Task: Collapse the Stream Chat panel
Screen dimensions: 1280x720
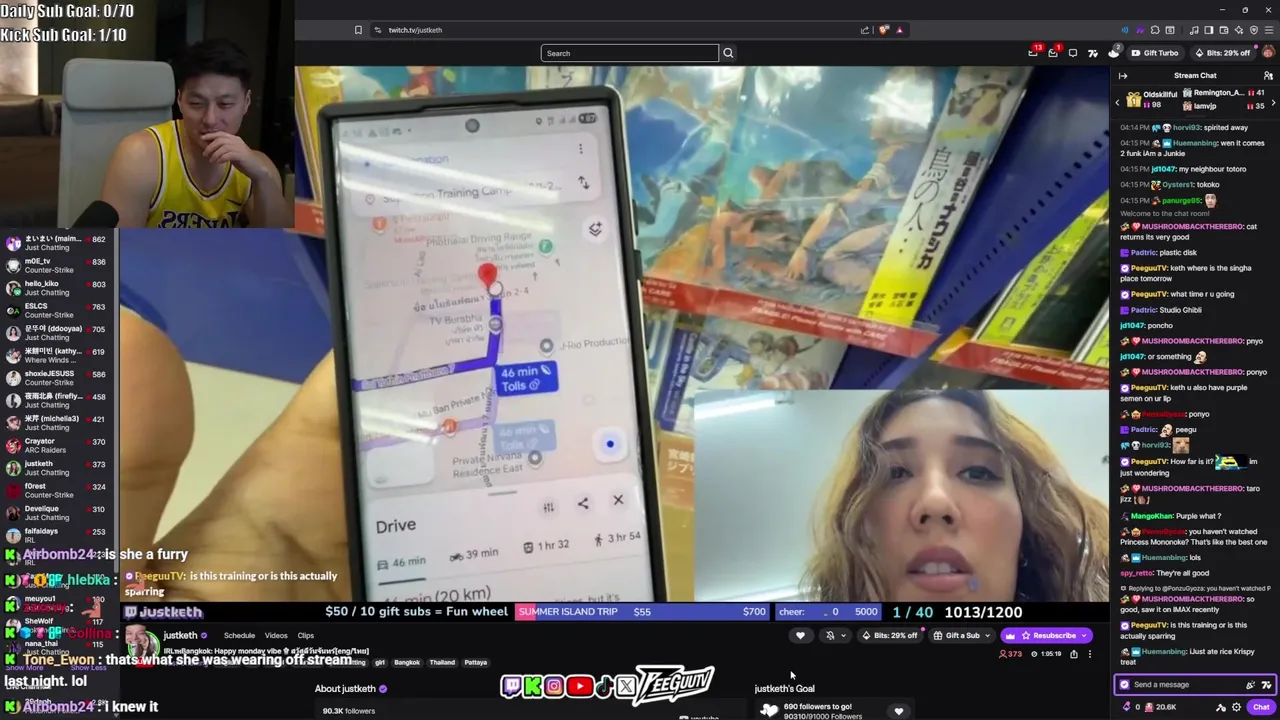Action: click(x=1123, y=76)
